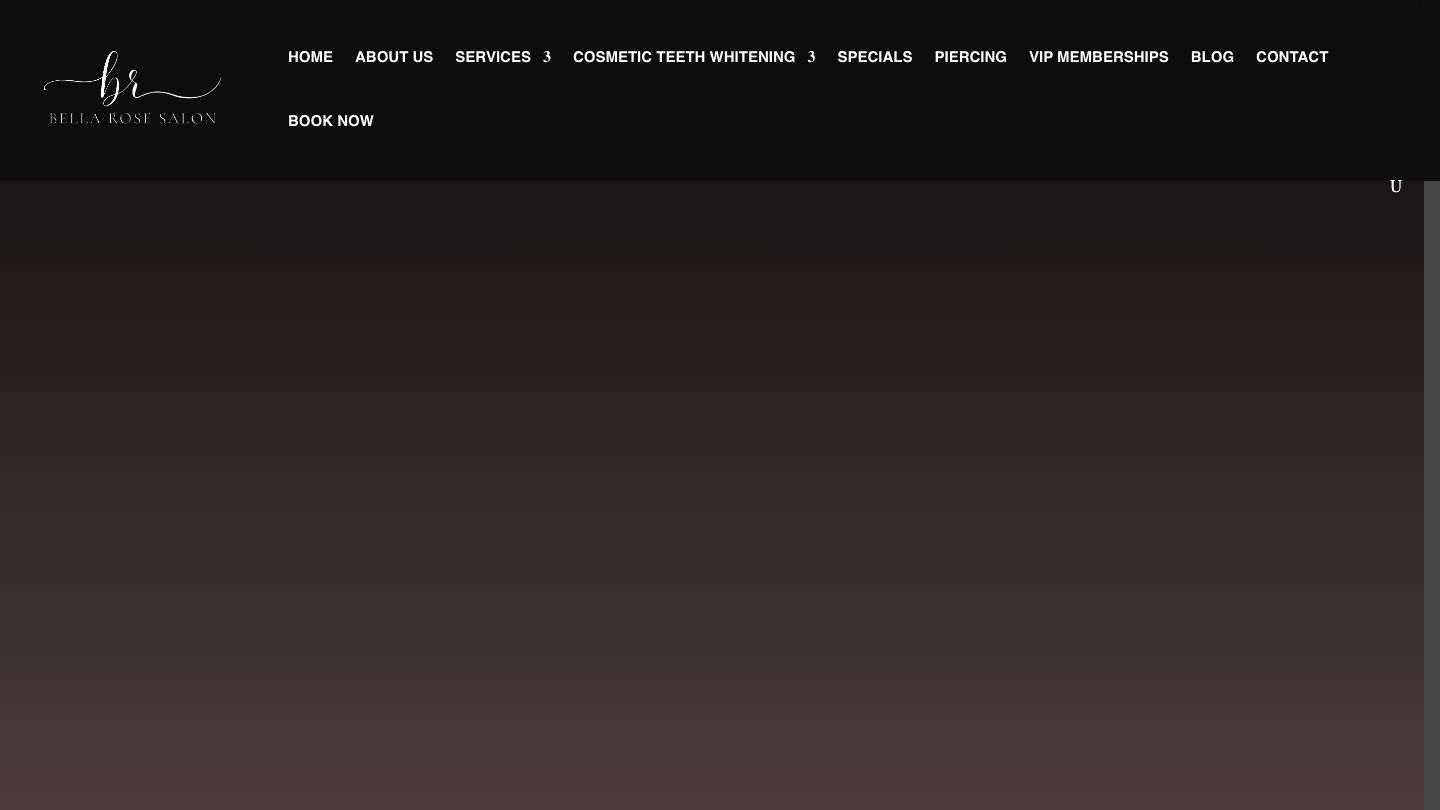This screenshot has height=810, width=1440.
Task: Click empty header space below the logo
Action: pyautogui.click(x=132, y=158)
